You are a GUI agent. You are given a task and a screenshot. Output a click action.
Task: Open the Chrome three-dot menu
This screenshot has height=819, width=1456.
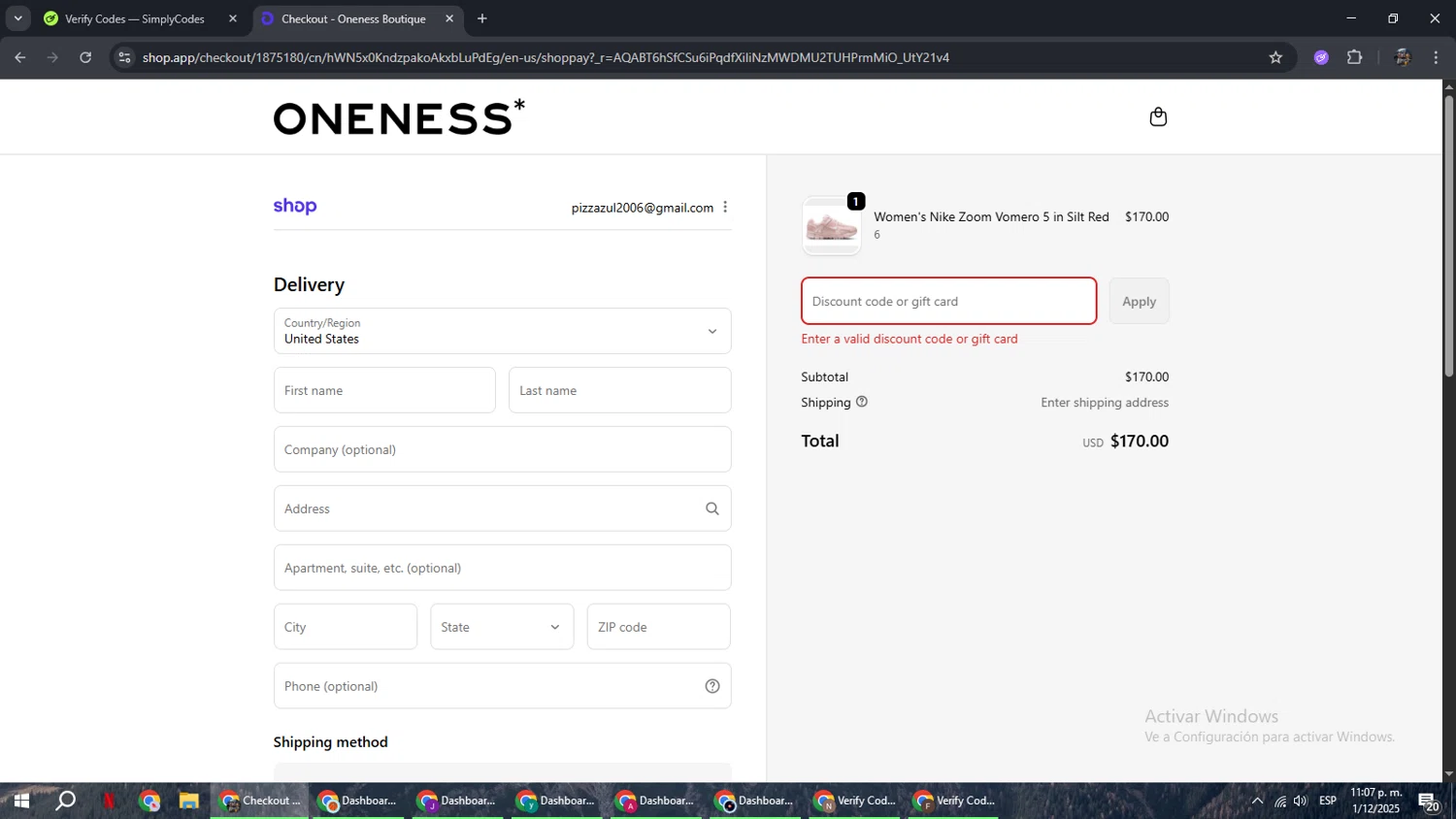(x=1436, y=57)
